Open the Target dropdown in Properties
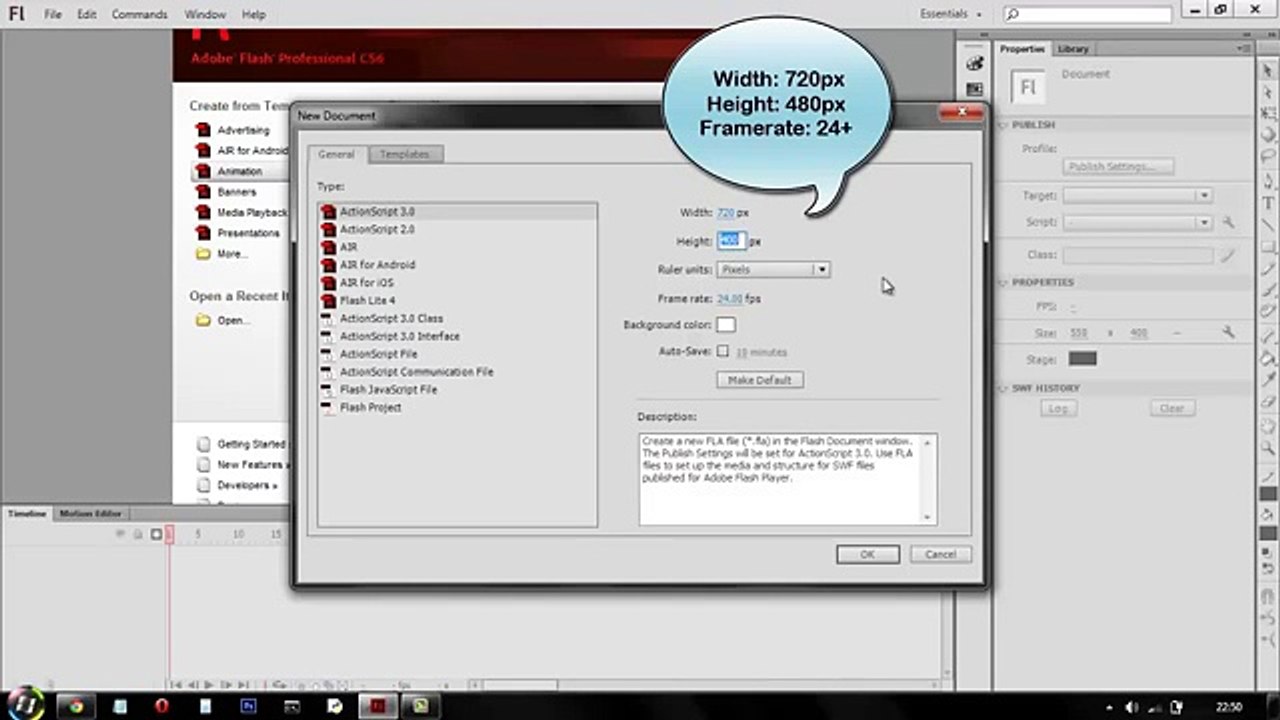This screenshot has height=720, width=1280. [1137, 196]
